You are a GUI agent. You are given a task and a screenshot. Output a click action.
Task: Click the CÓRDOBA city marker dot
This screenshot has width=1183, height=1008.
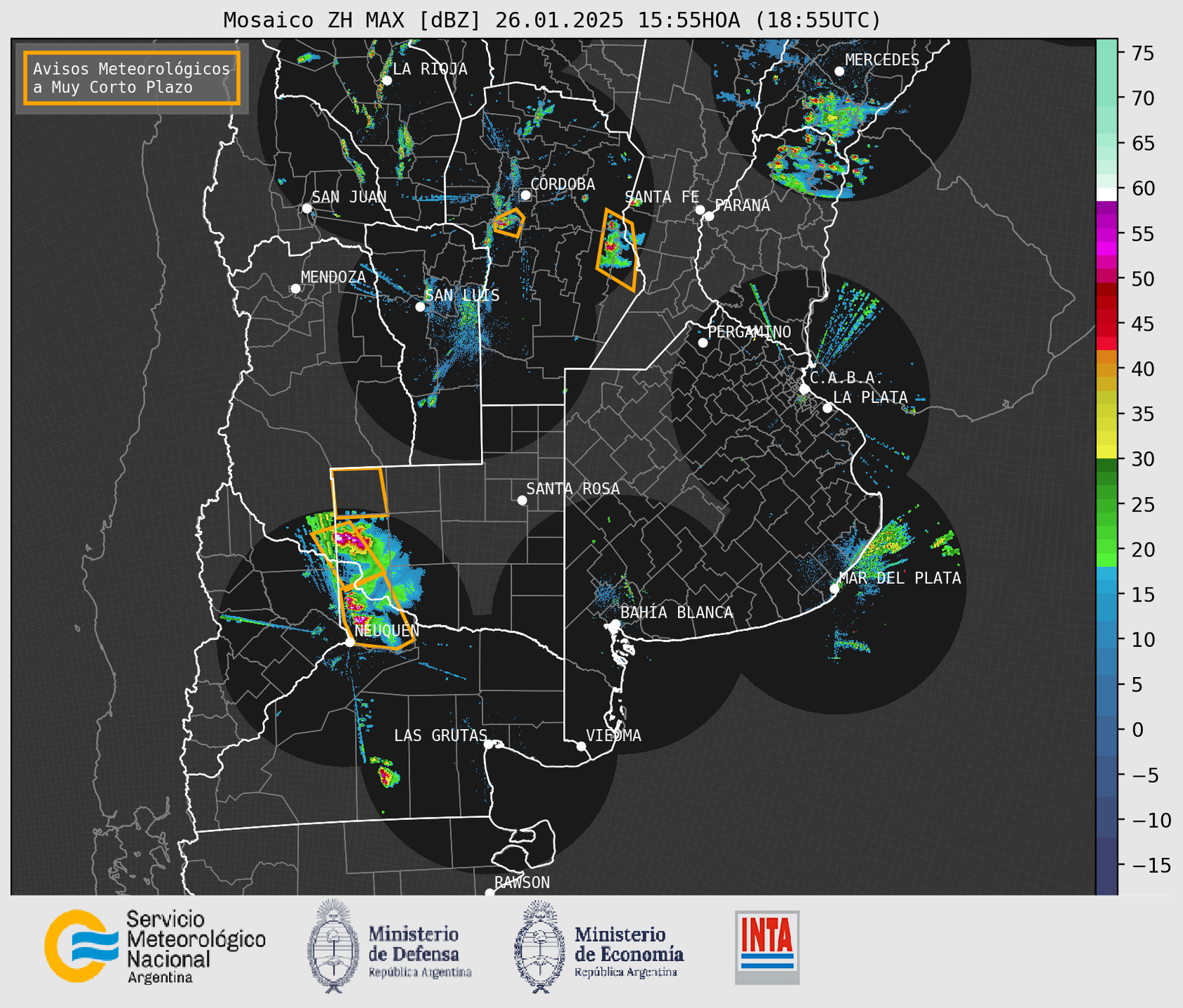[526, 195]
